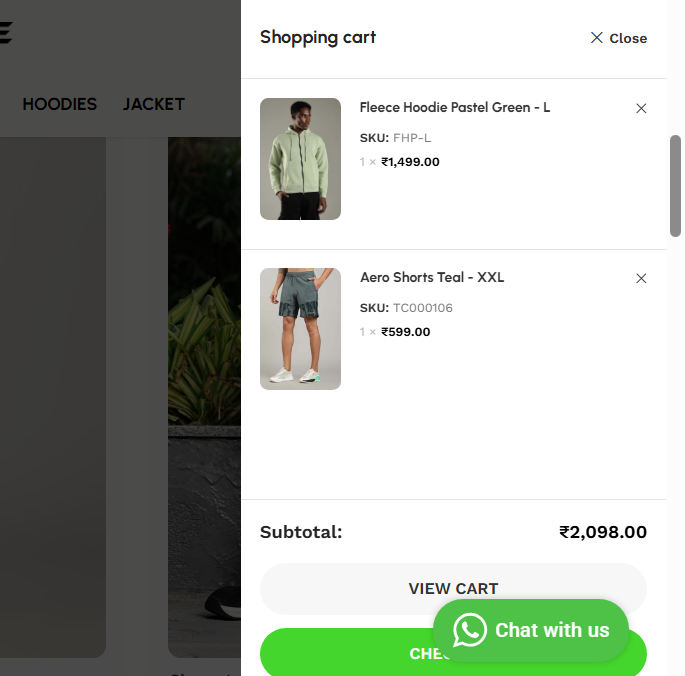The image size is (685, 676).
Task: Open the HOODIES menu item
Action: (59, 104)
